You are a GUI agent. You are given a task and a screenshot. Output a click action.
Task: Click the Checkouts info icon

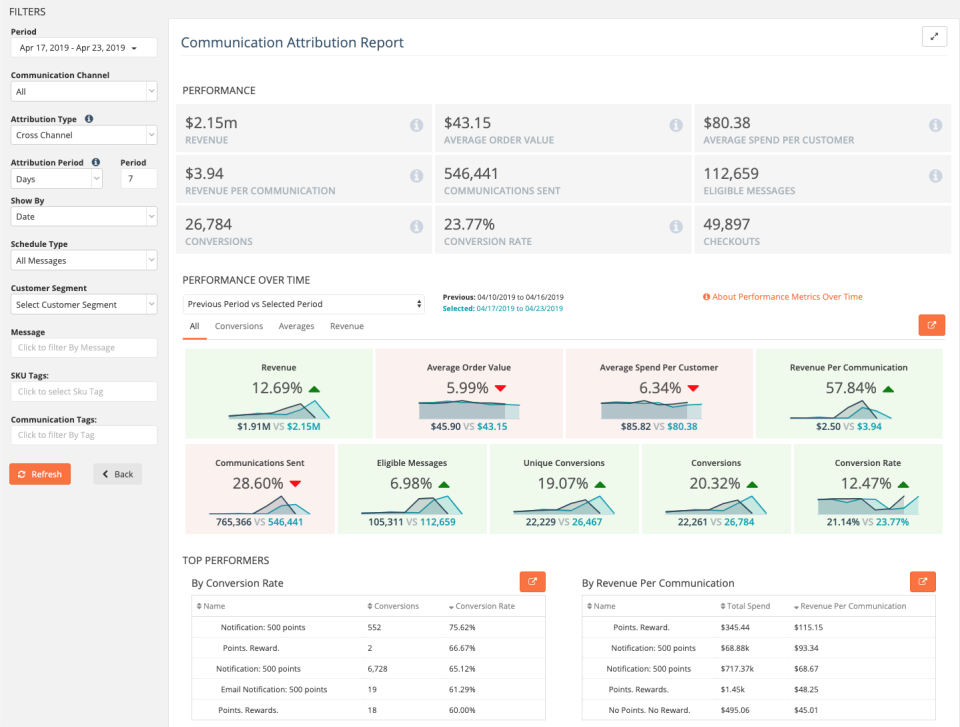point(935,226)
